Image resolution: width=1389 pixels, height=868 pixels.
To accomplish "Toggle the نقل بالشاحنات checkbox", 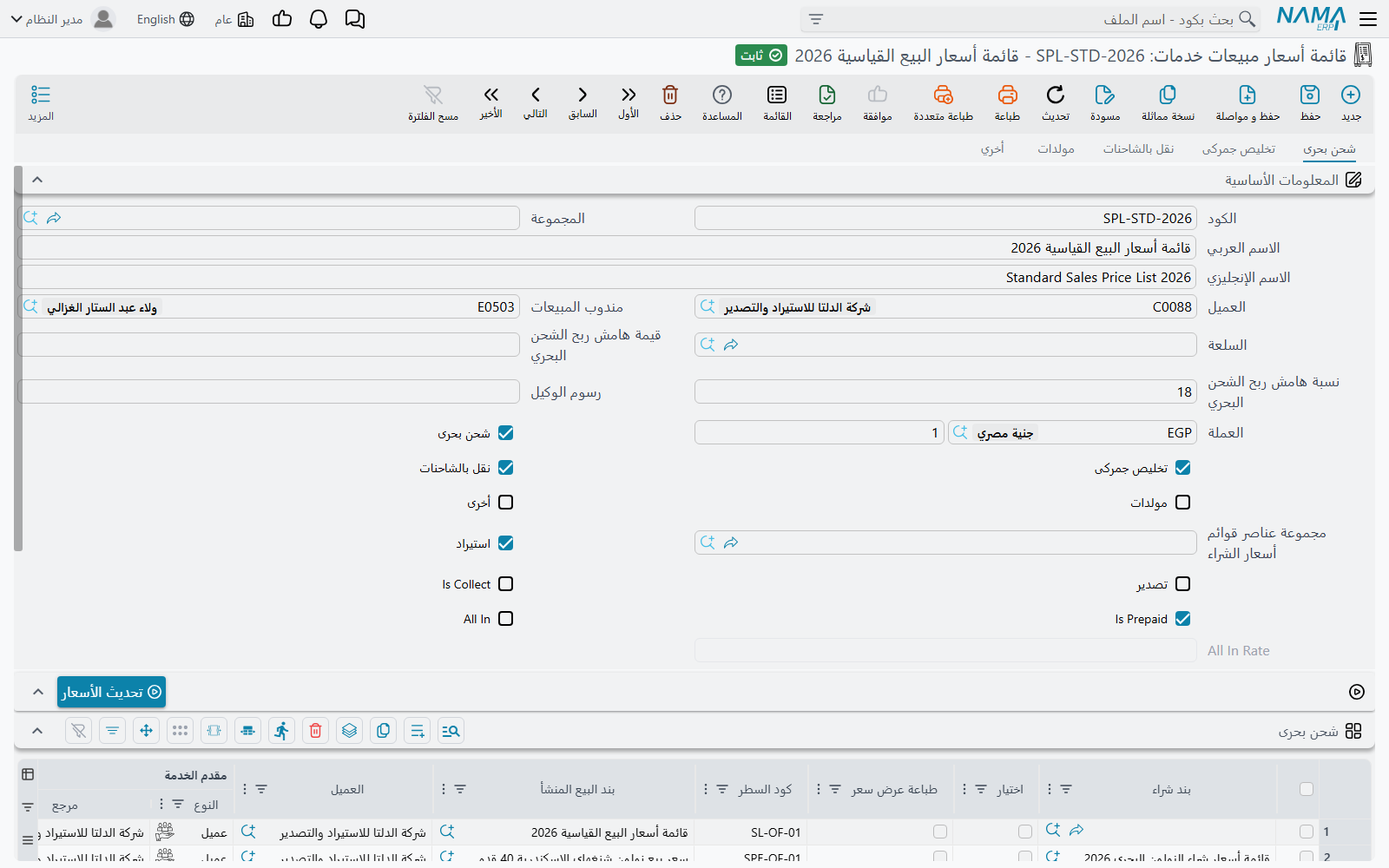I will 506,468.
